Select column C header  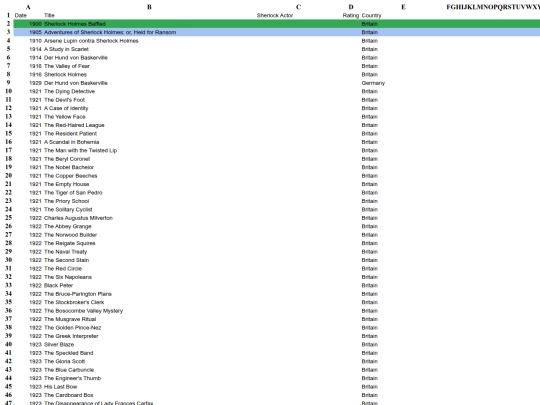tap(298, 7)
